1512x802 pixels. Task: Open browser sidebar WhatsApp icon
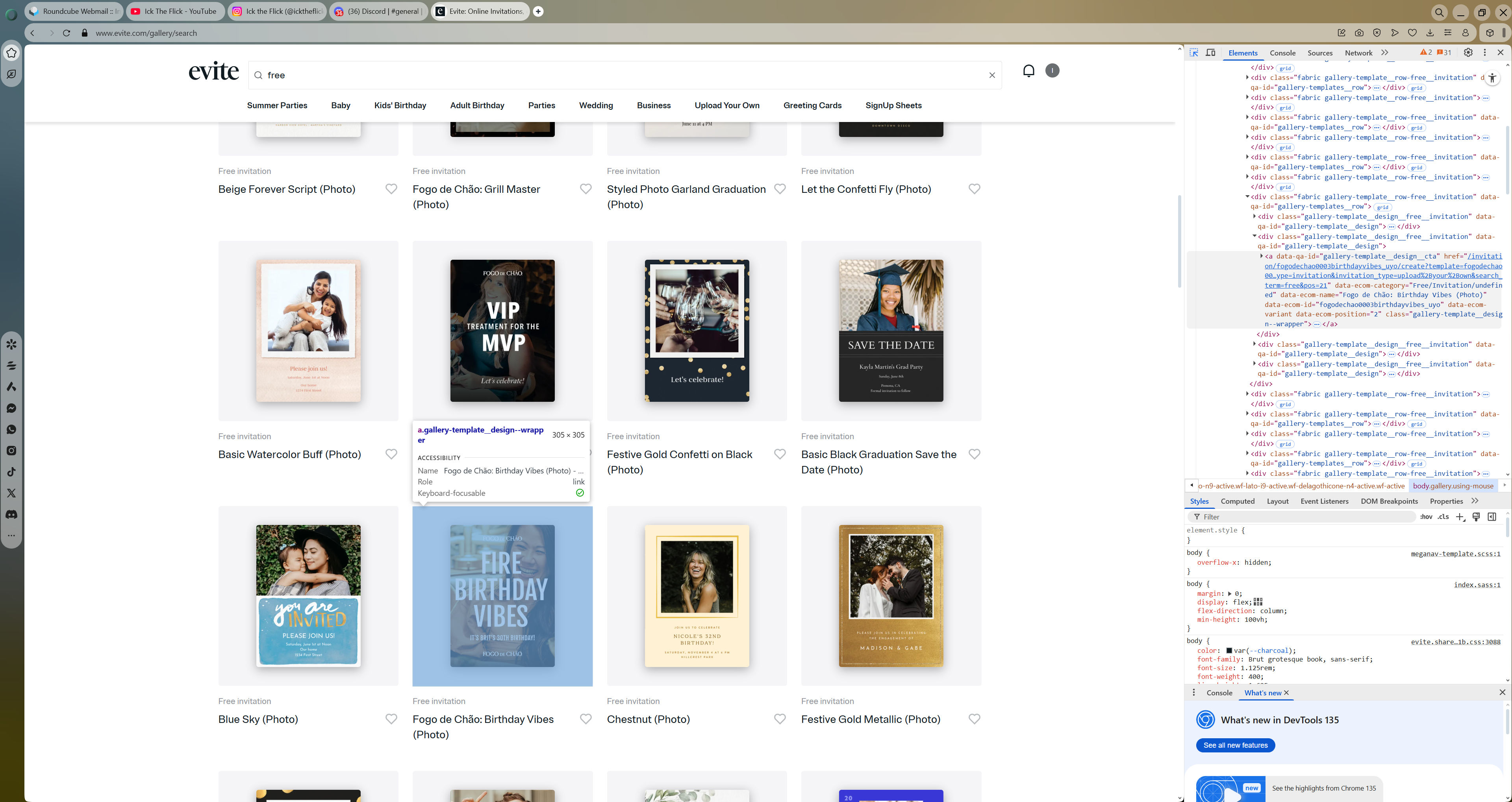[11, 429]
